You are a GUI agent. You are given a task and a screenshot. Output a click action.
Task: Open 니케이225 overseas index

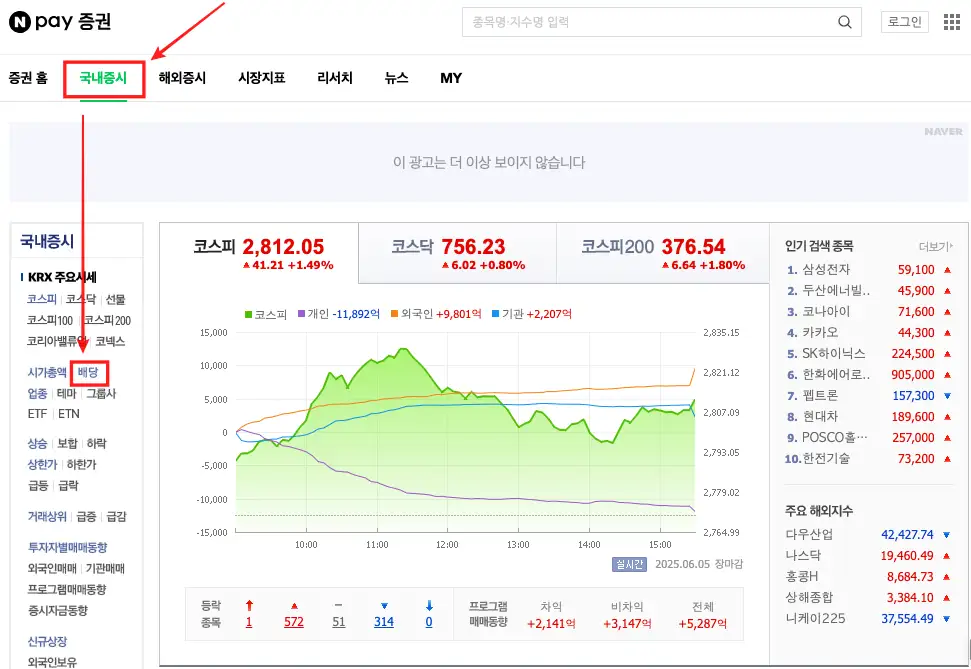pyautogui.click(x=815, y=619)
